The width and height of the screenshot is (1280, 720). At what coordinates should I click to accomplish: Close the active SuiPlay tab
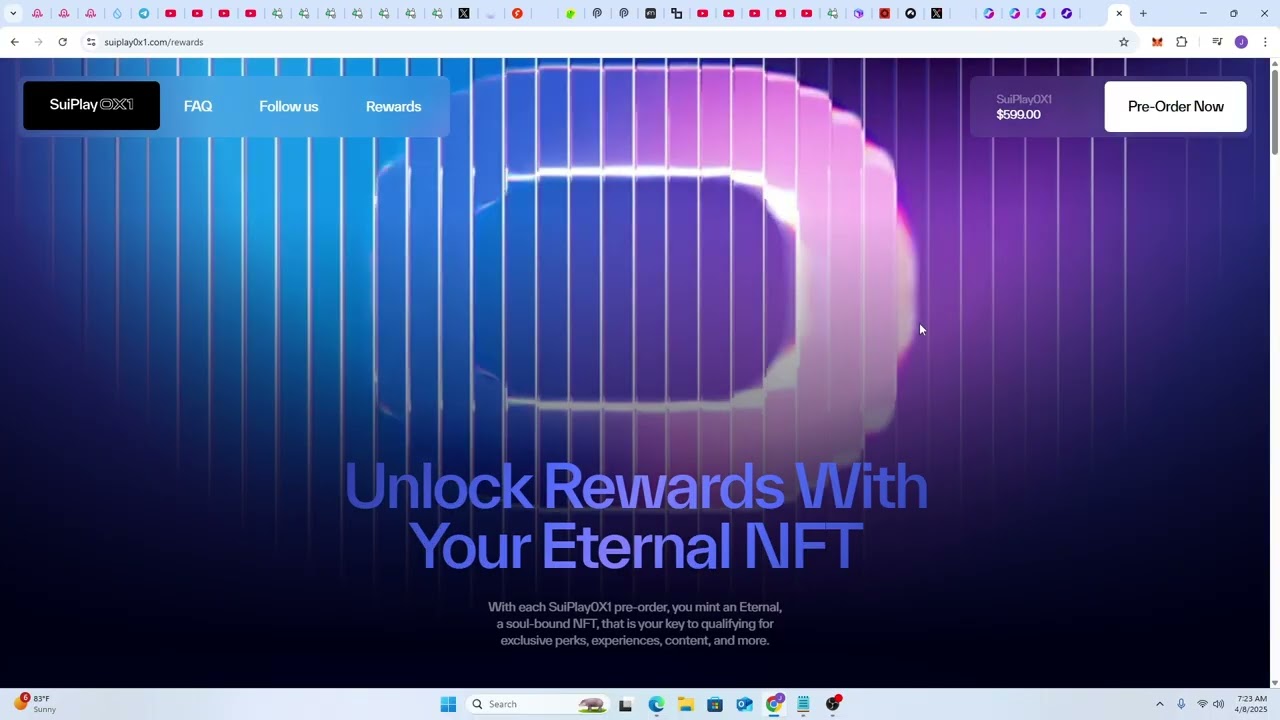pyautogui.click(x=1119, y=13)
